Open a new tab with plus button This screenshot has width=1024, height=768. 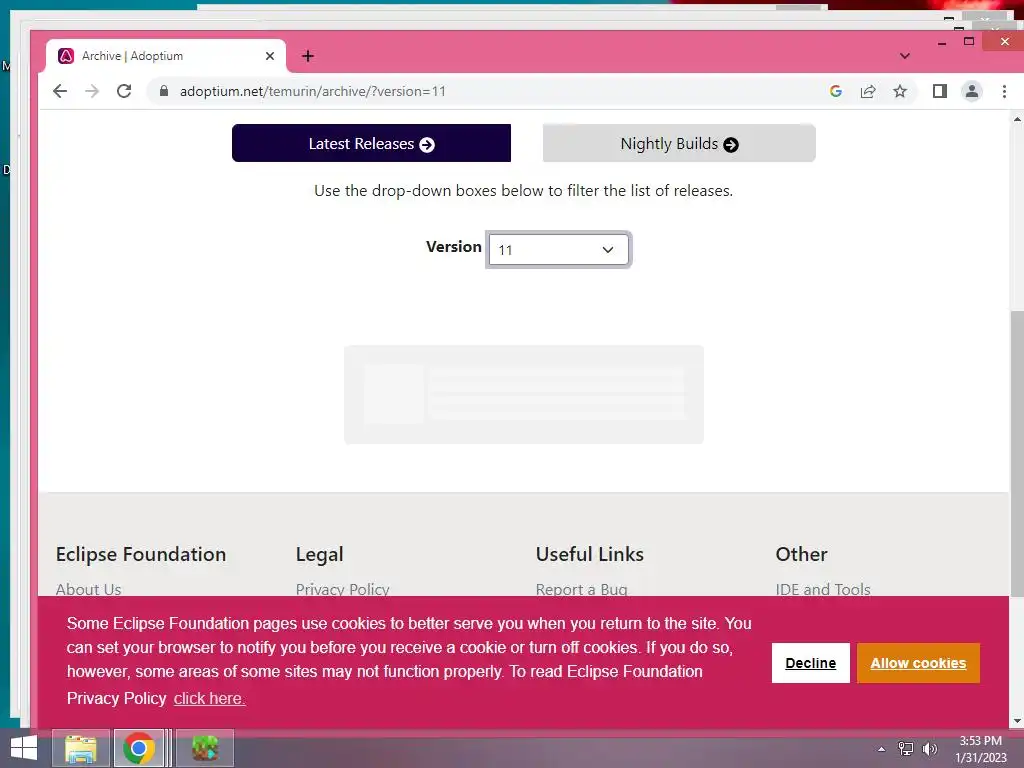click(x=308, y=56)
